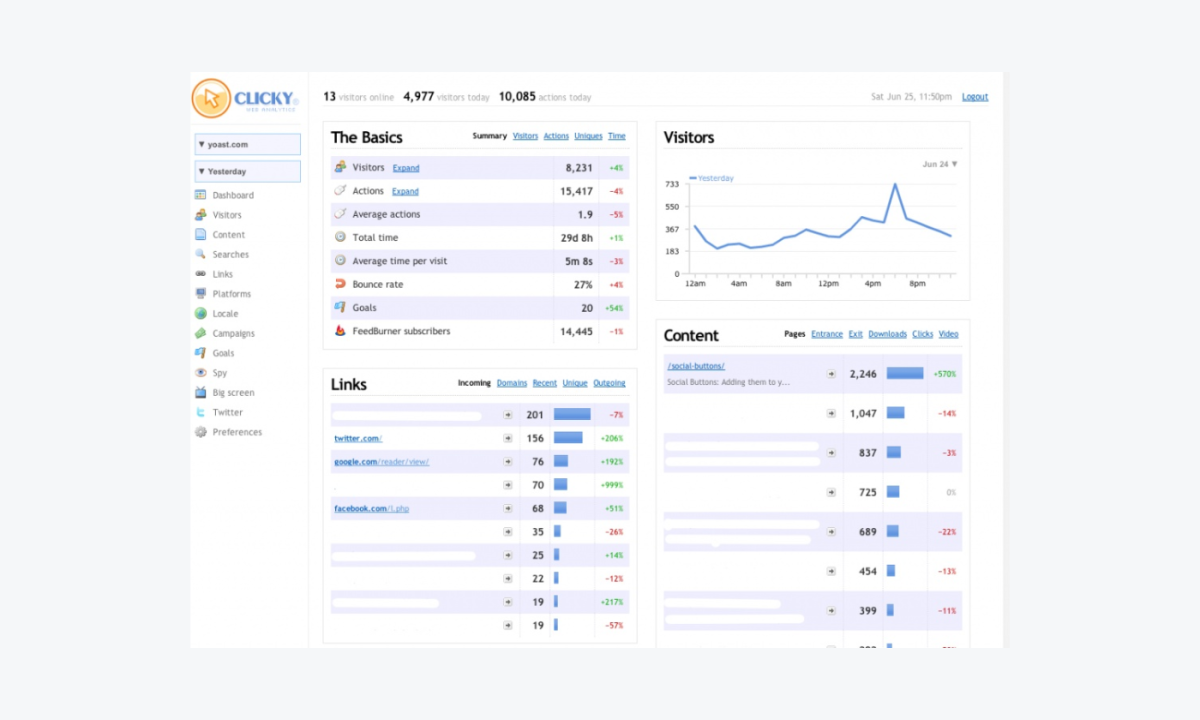Click the Goals flag icon in the sidebar

tap(204, 352)
